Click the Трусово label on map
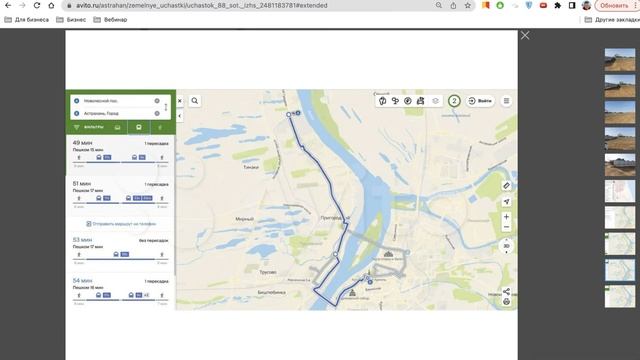This screenshot has width=640, height=360. coord(268,272)
